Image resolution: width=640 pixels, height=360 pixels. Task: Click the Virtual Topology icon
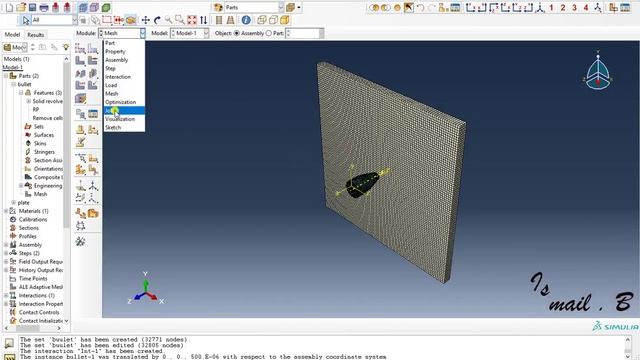tap(80, 213)
